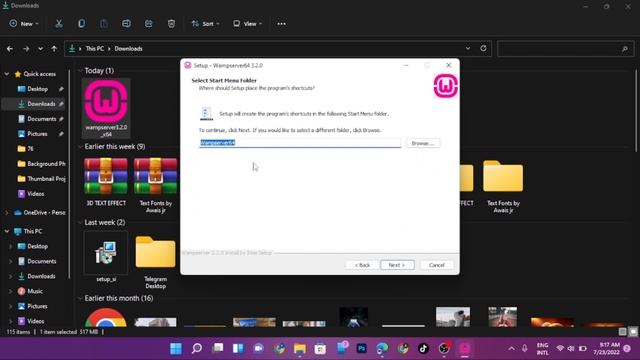640x360 pixels.
Task: Click < Back in Wampserver Setup
Action: (x=362, y=265)
